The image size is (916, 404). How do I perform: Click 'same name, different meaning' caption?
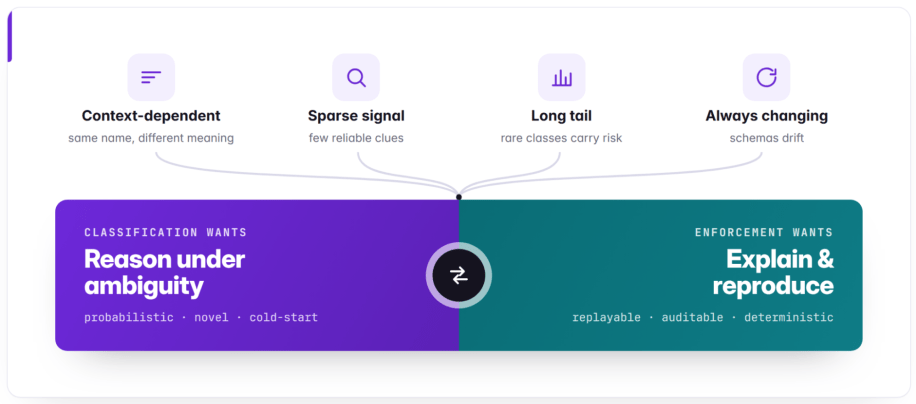(151, 138)
